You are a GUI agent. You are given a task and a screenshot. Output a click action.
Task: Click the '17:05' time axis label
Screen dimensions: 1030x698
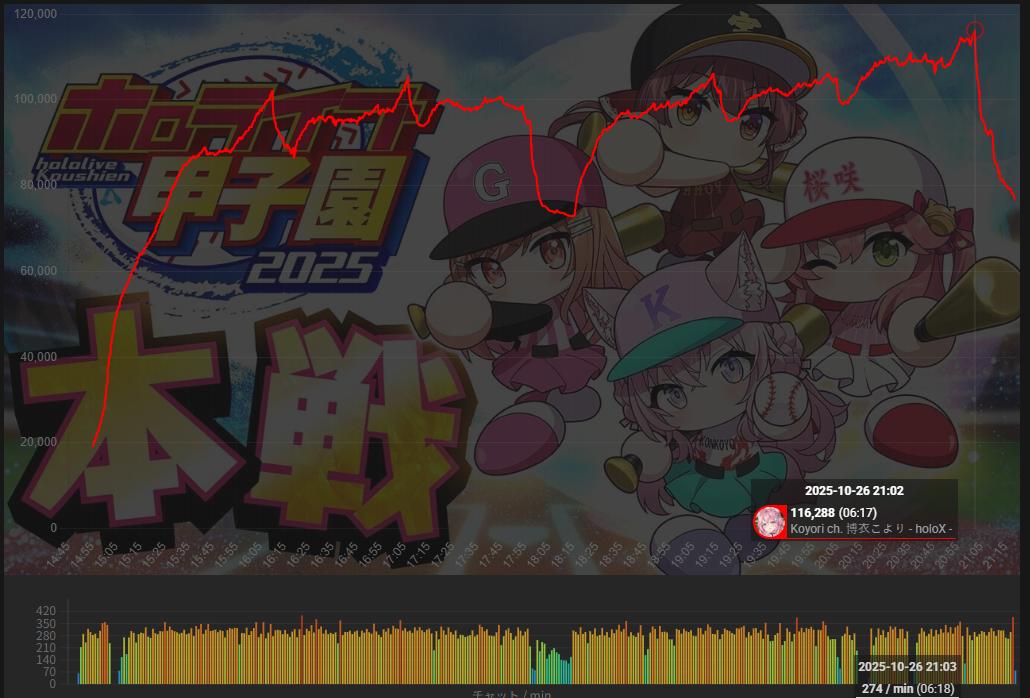click(394, 555)
